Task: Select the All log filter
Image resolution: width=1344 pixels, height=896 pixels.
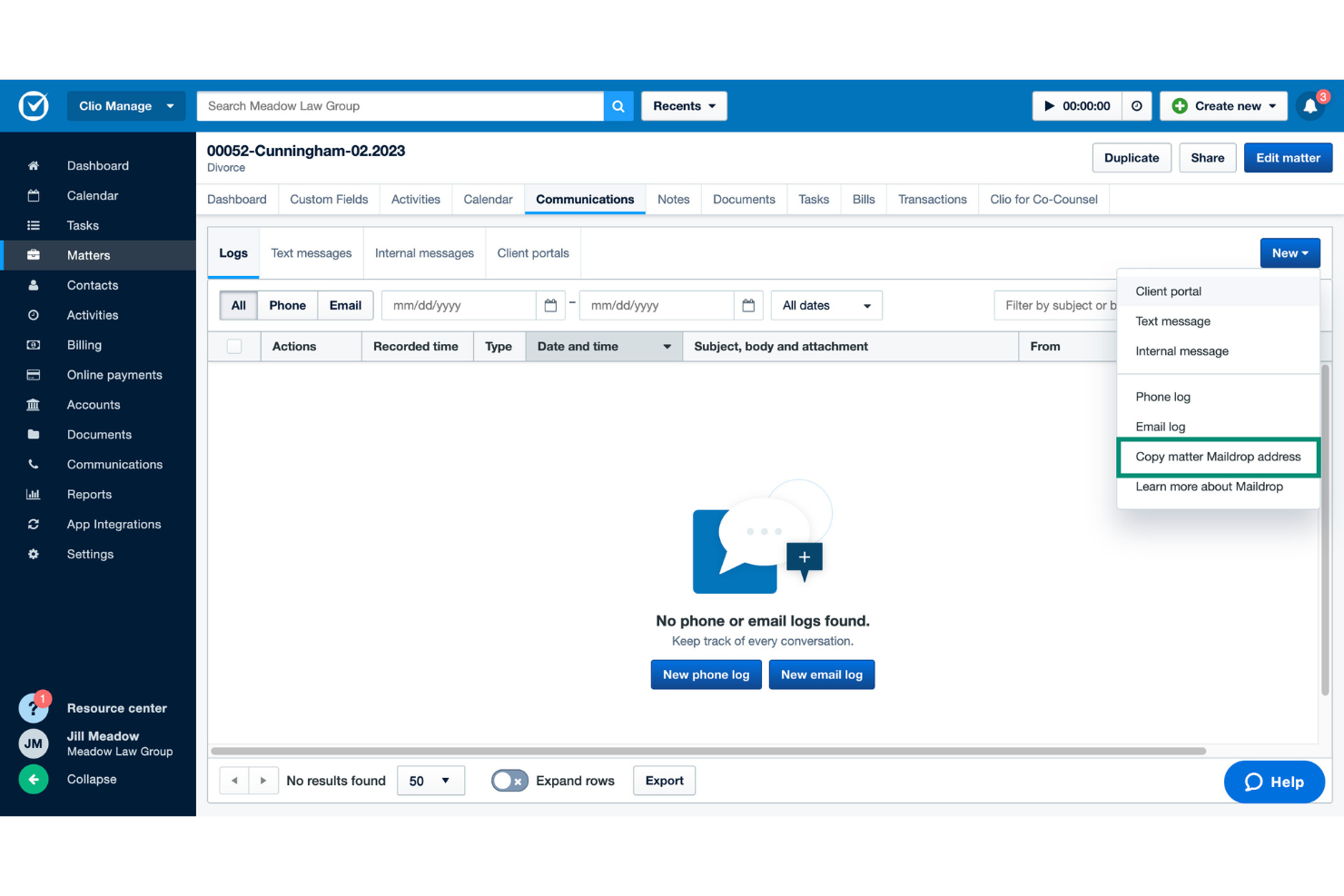Action: coord(239,306)
